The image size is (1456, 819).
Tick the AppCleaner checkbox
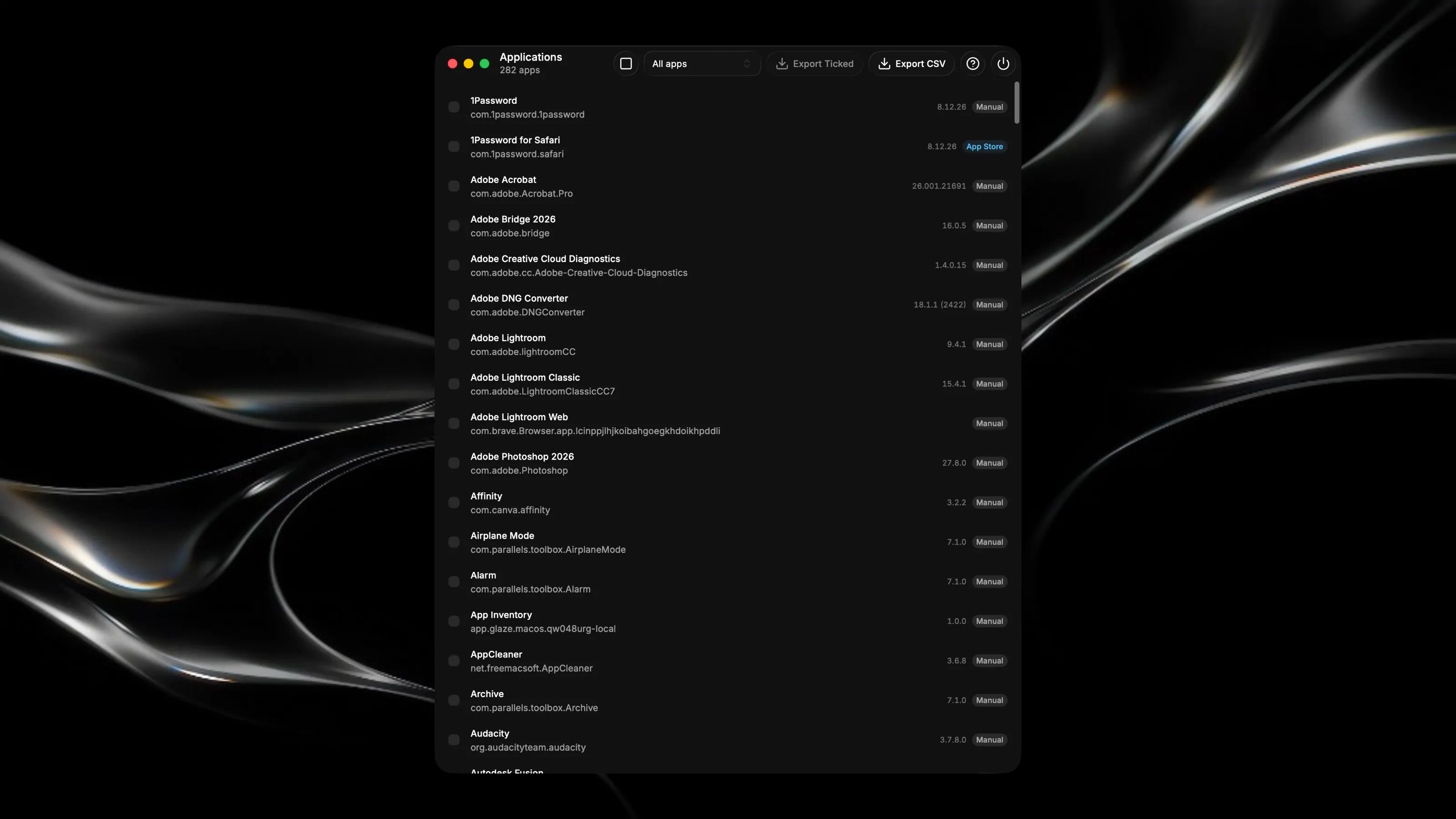[x=454, y=661]
